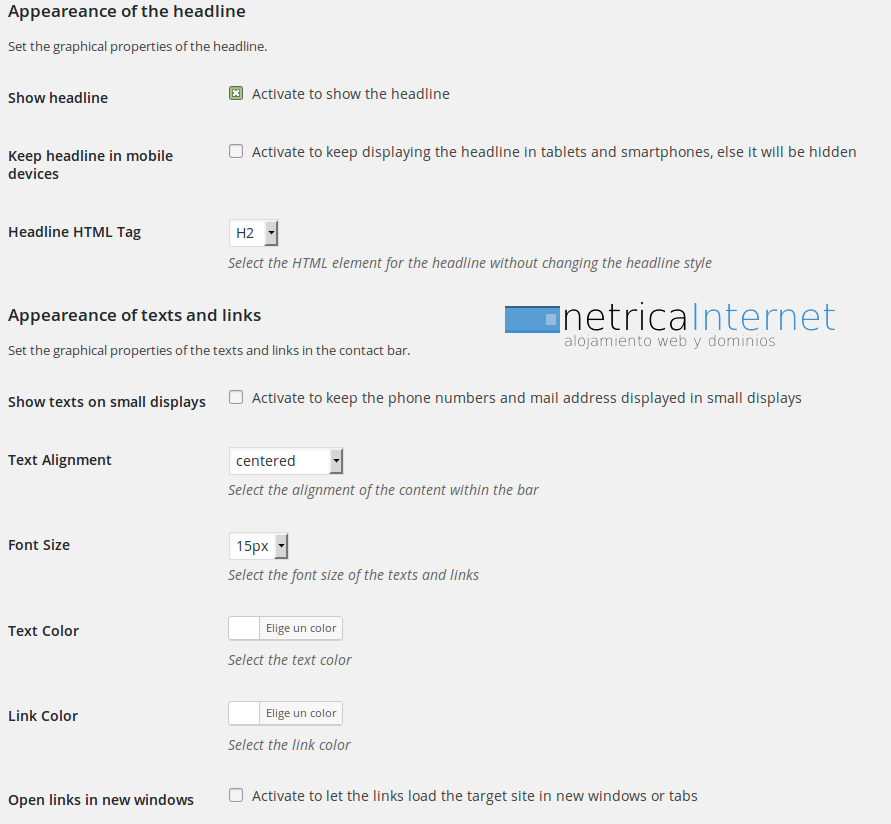Click the Font Size dropdown arrow
Viewport: 891px width, 824px height.
281,546
